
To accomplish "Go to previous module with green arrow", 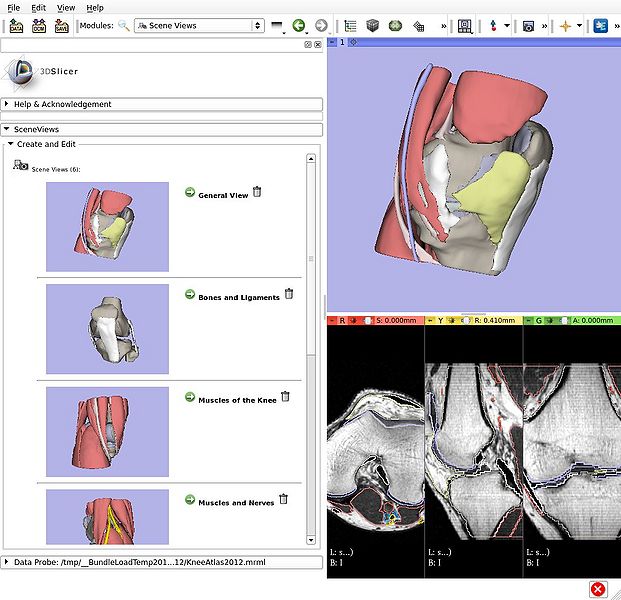I will 298,26.
